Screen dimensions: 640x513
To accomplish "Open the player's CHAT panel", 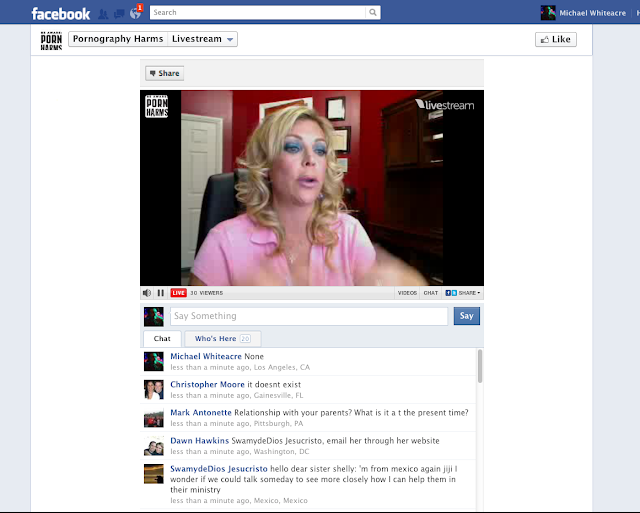I will click(x=431, y=293).
